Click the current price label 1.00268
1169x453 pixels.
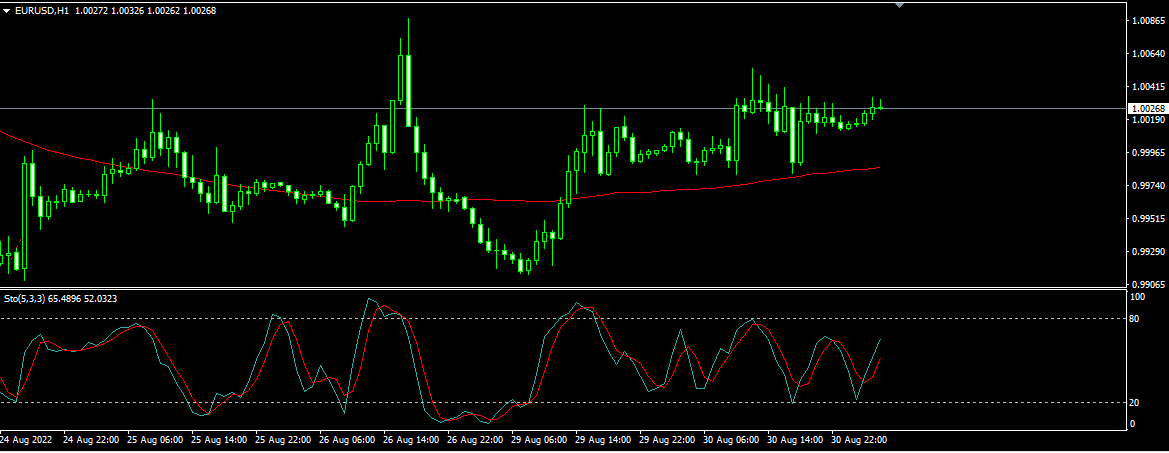1147,109
